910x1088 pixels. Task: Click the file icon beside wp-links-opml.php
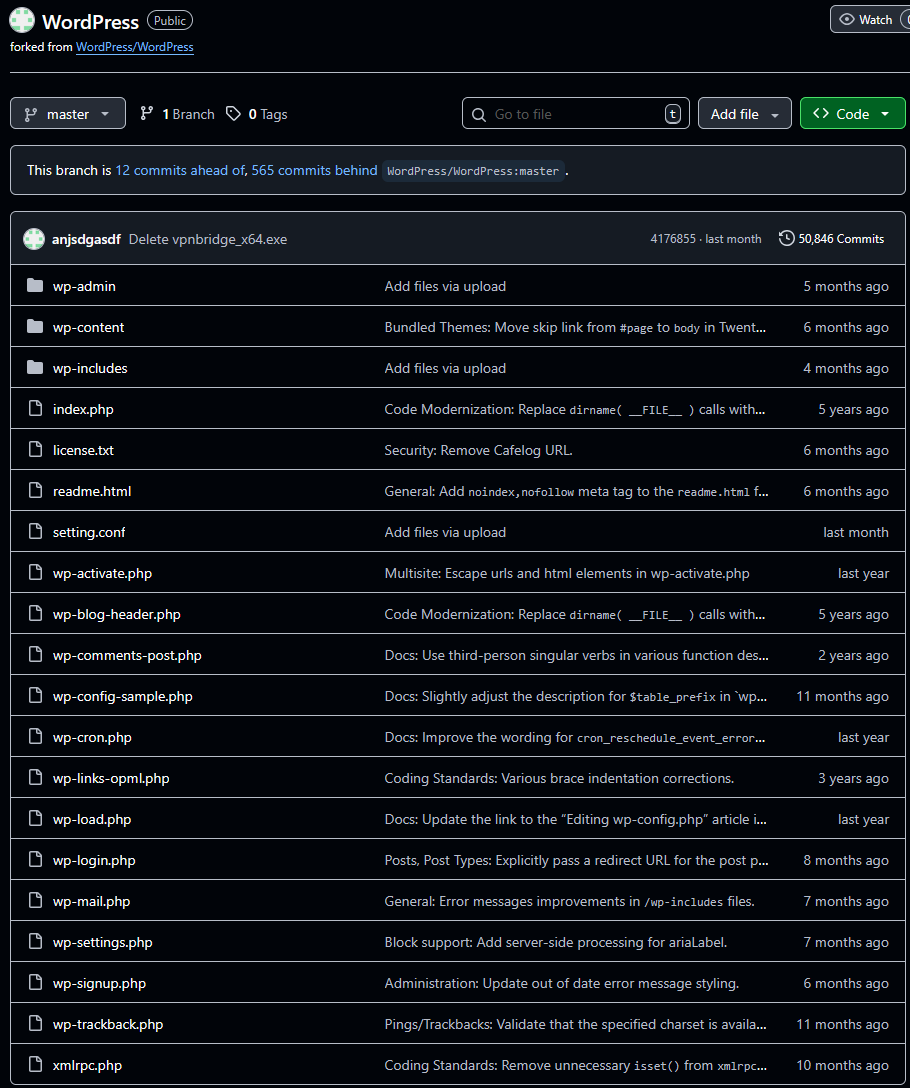(35, 777)
